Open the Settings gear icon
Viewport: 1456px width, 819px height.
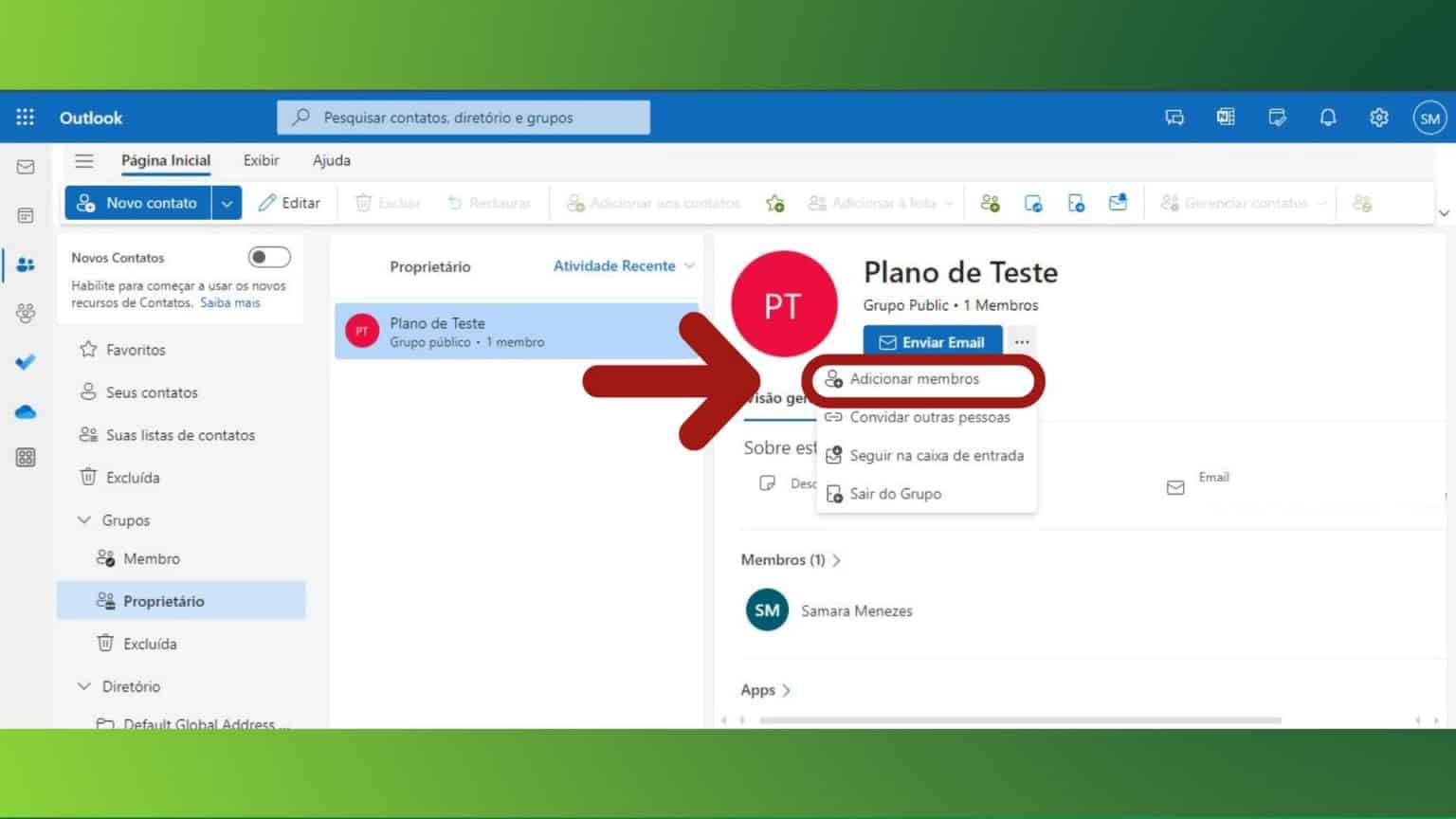coord(1379,117)
